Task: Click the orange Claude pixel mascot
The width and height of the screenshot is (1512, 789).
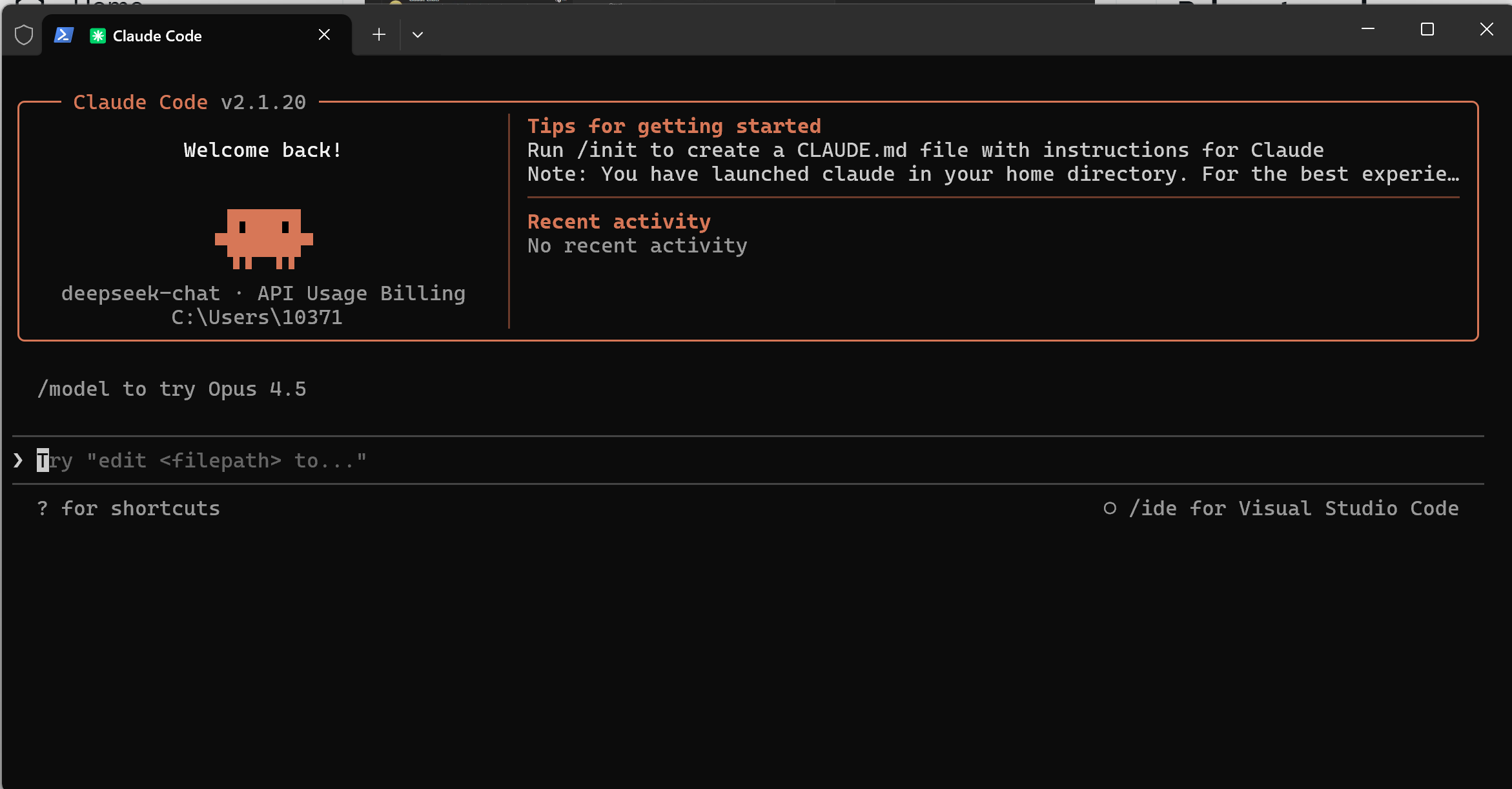Action: click(263, 238)
